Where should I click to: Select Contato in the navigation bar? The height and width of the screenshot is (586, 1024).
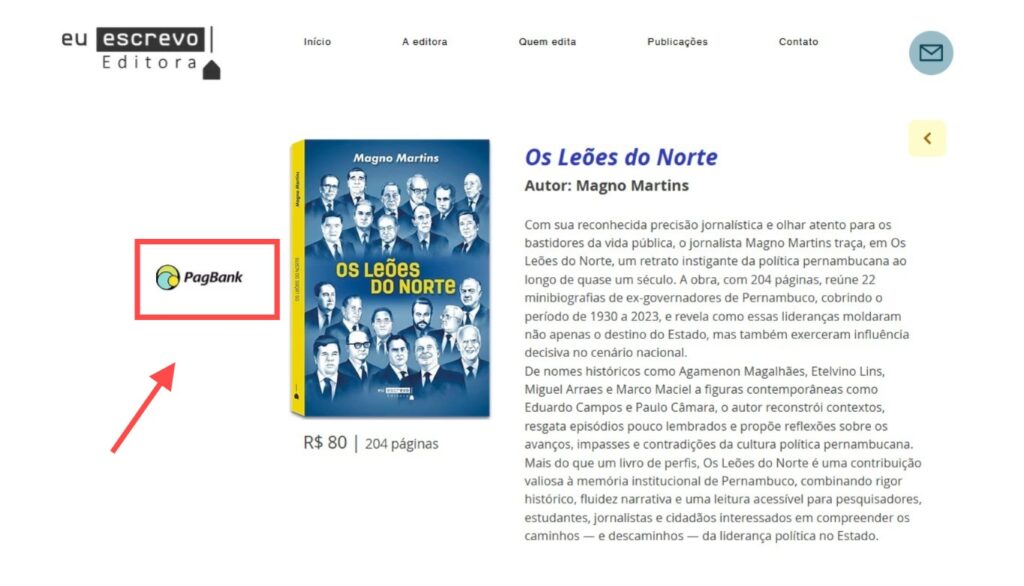click(798, 42)
